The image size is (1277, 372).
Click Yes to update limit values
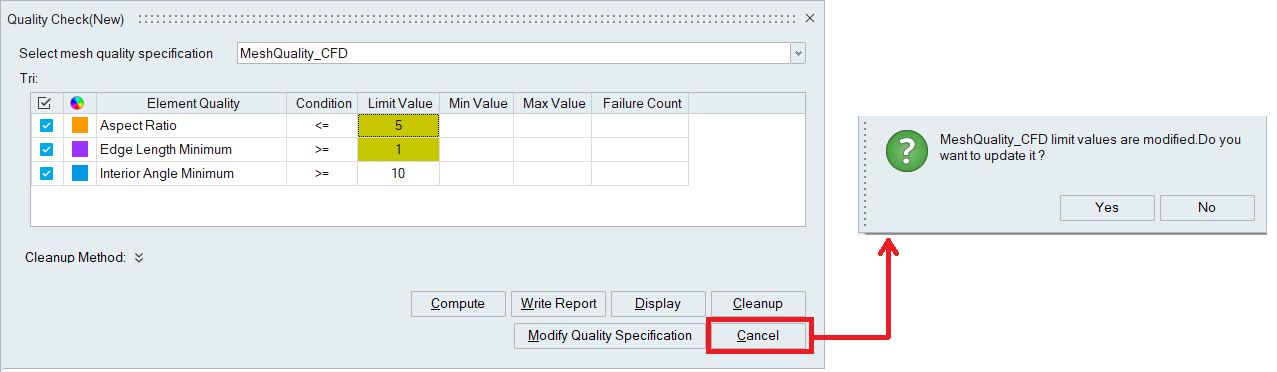pyautogui.click(x=1107, y=208)
